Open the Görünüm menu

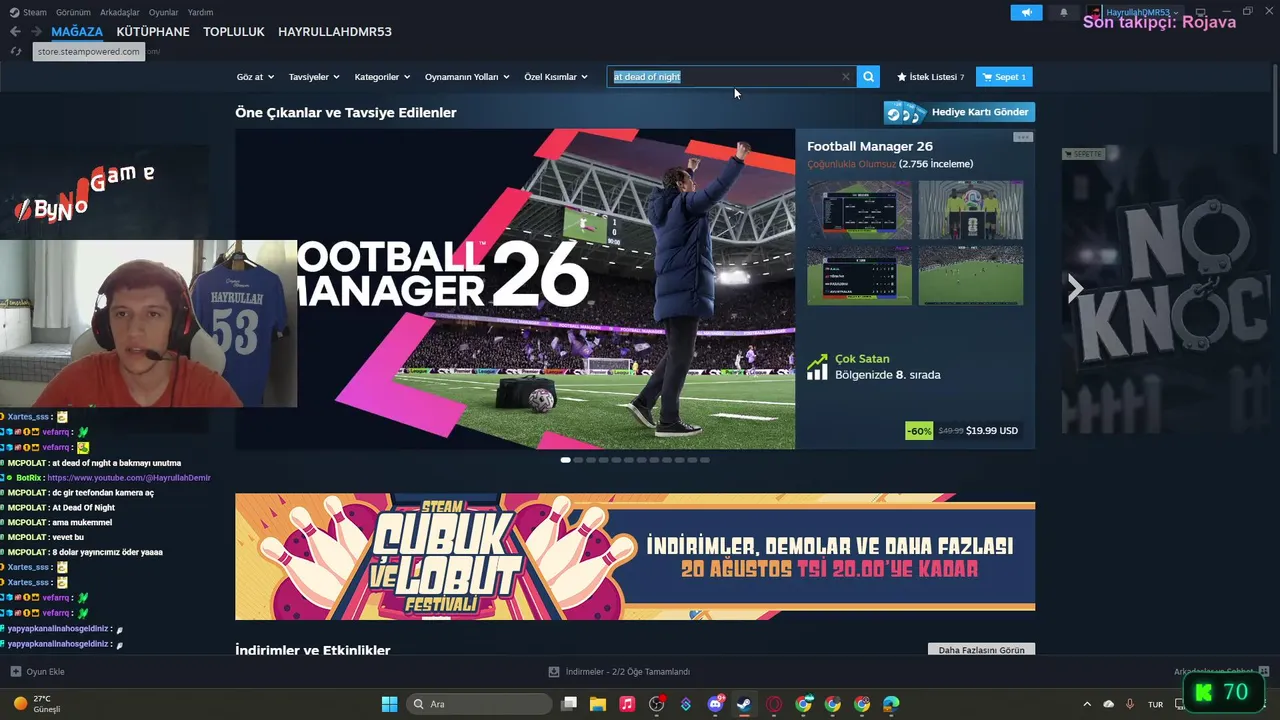73,12
